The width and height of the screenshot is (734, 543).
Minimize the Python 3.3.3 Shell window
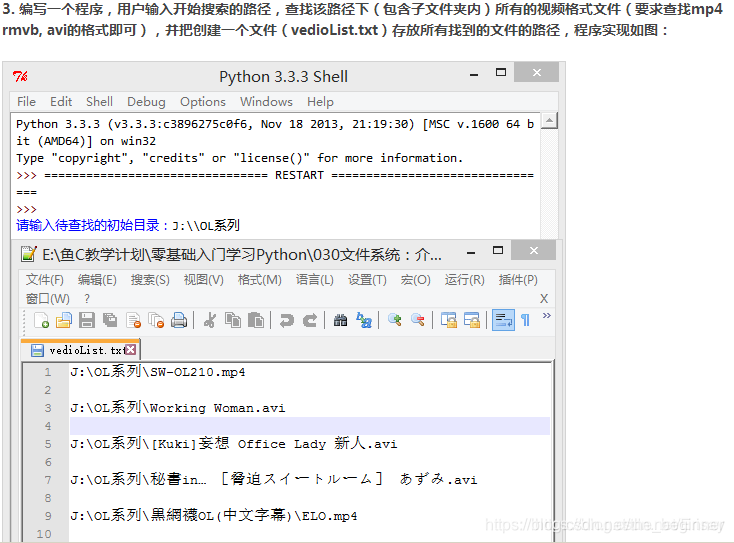click(x=474, y=75)
